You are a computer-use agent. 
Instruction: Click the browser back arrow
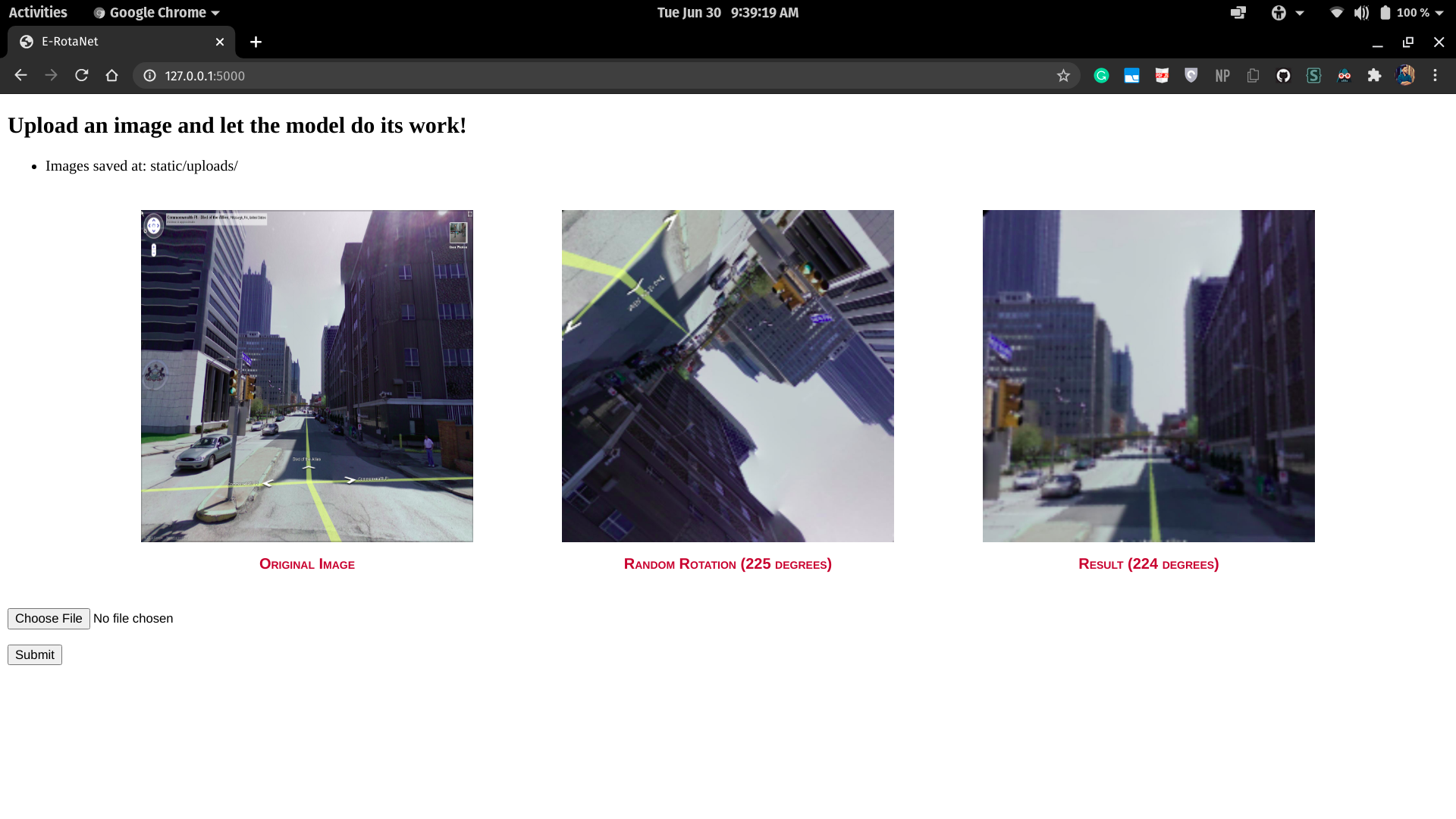click(x=20, y=75)
